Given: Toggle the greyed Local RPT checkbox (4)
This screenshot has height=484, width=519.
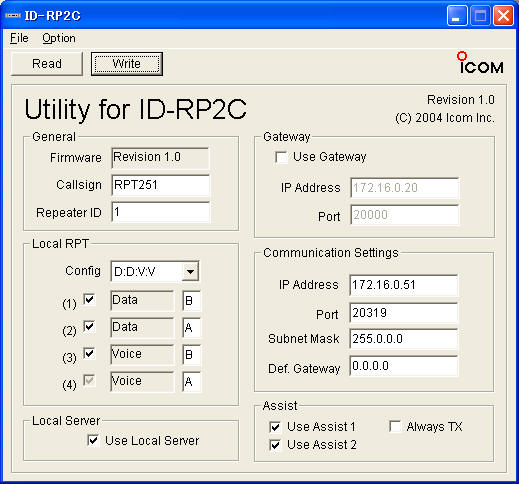Looking at the screenshot, I should 89,380.
